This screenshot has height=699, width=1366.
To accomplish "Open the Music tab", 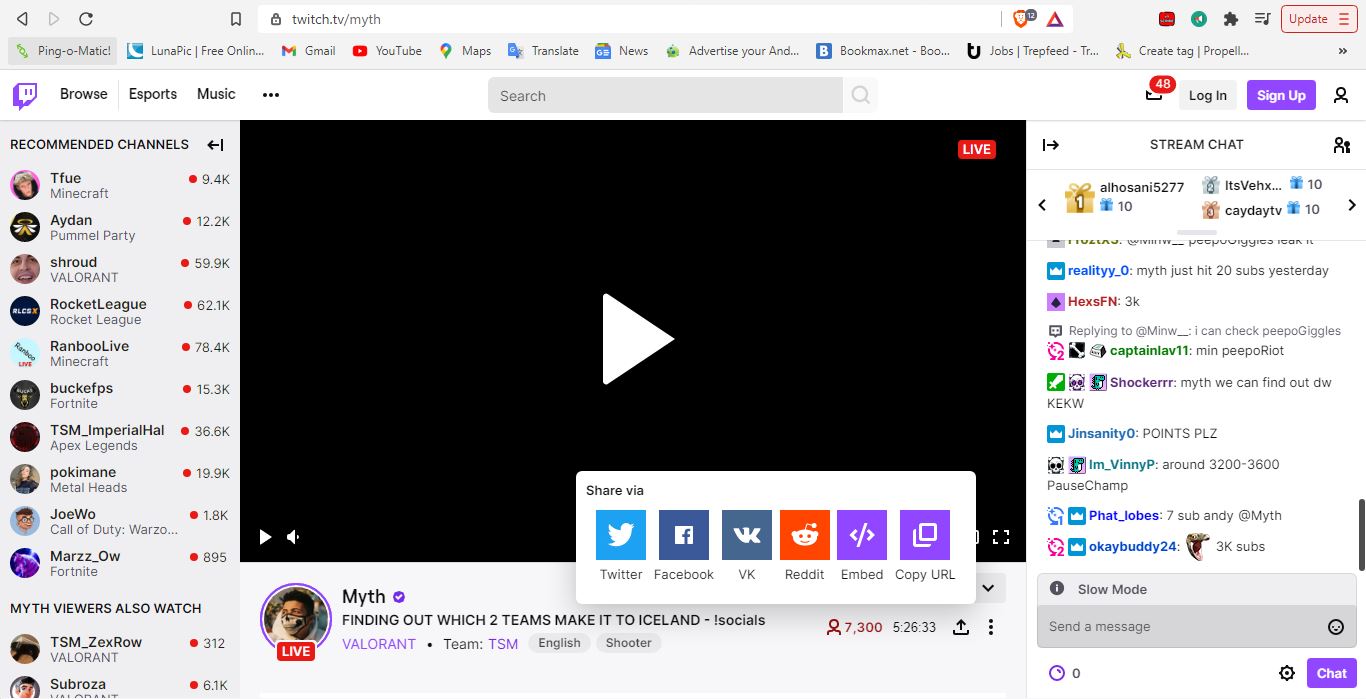I will [216, 94].
